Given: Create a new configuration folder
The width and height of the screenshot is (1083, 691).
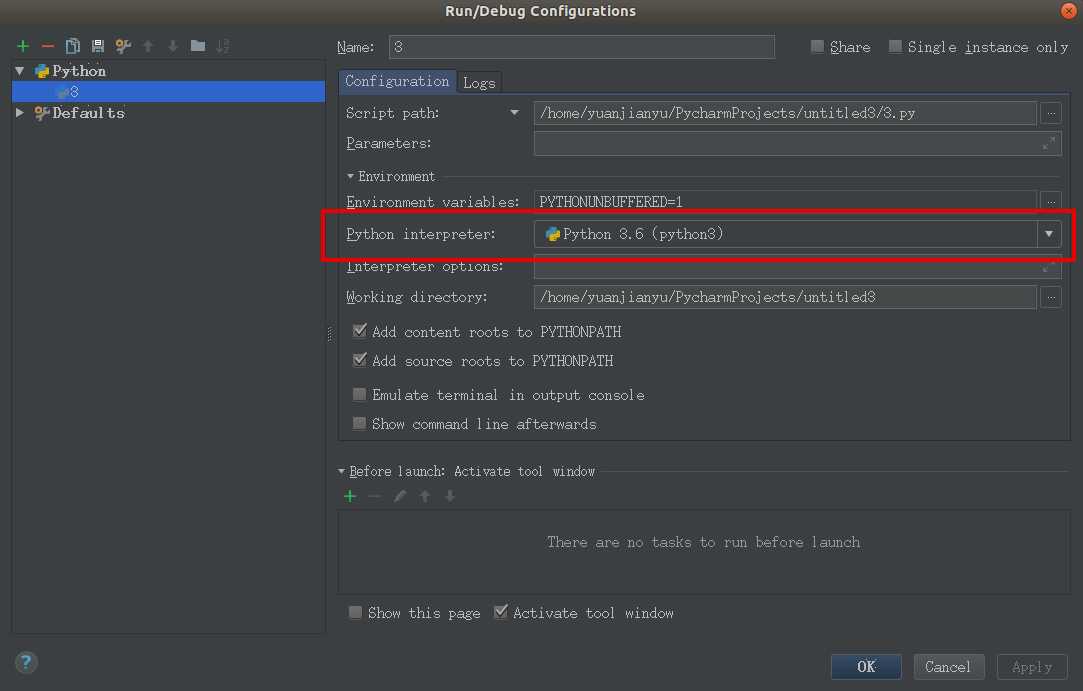Looking at the screenshot, I should click(x=198, y=46).
